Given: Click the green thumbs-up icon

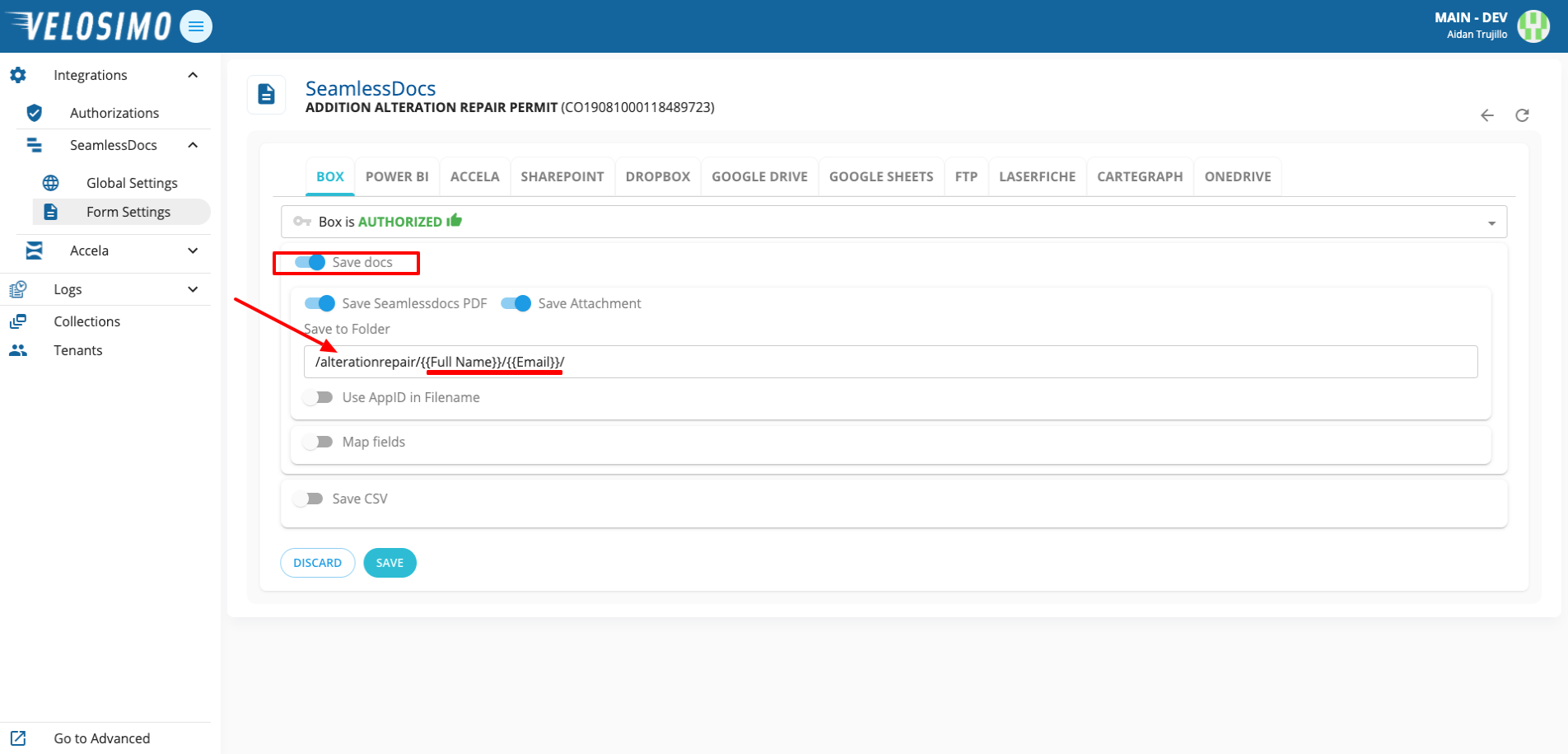Looking at the screenshot, I should [x=455, y=220].
